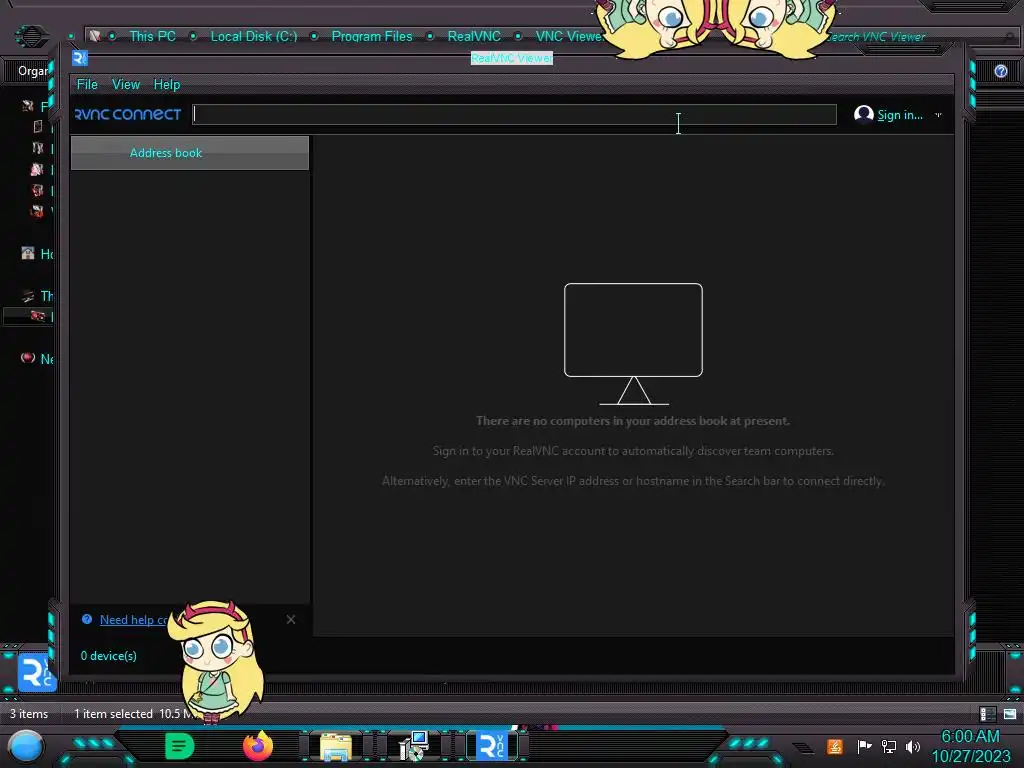The image size is (1024, 768).
Task: Open the Need help link
Action: pos(133,620)
